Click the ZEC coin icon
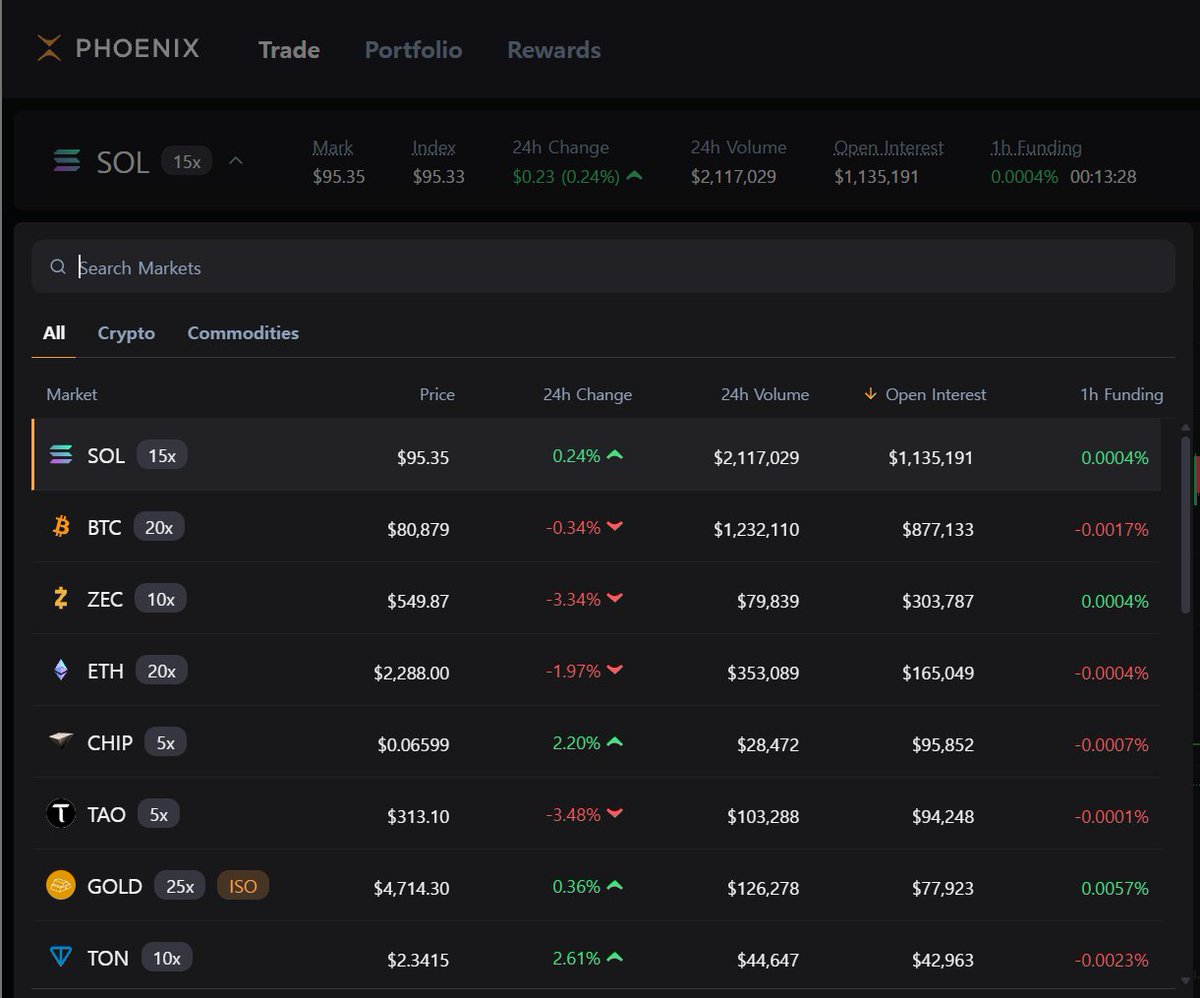 [x=61, y=598]
